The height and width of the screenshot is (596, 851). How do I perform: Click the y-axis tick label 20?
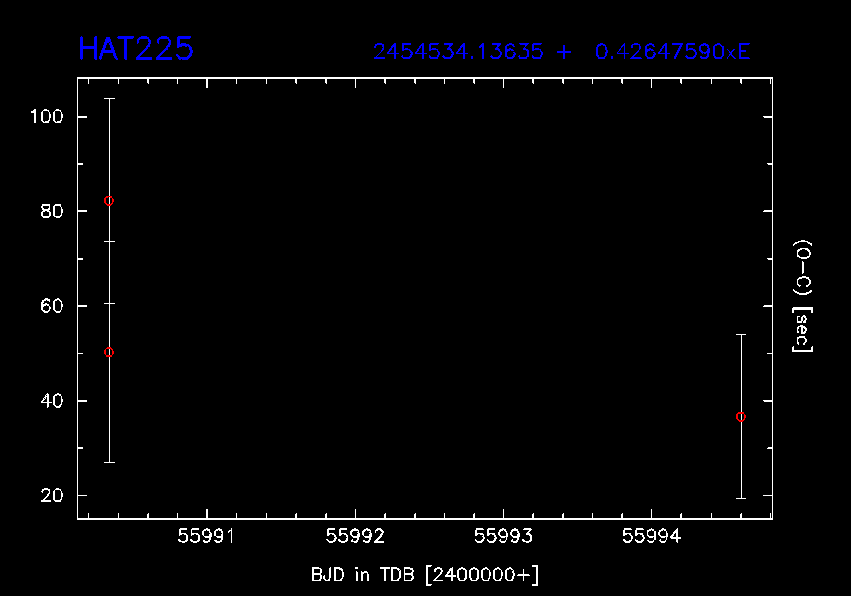[x=52, y=496]
